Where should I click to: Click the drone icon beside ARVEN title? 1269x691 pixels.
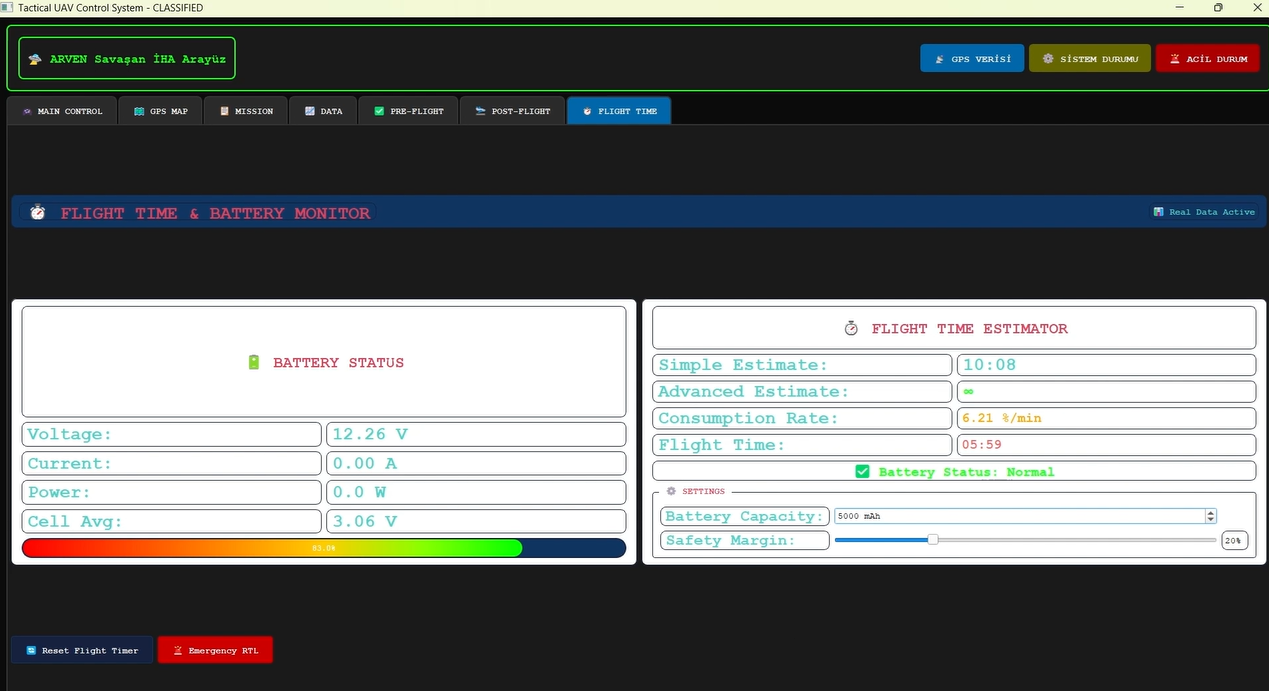click(35, 59)
